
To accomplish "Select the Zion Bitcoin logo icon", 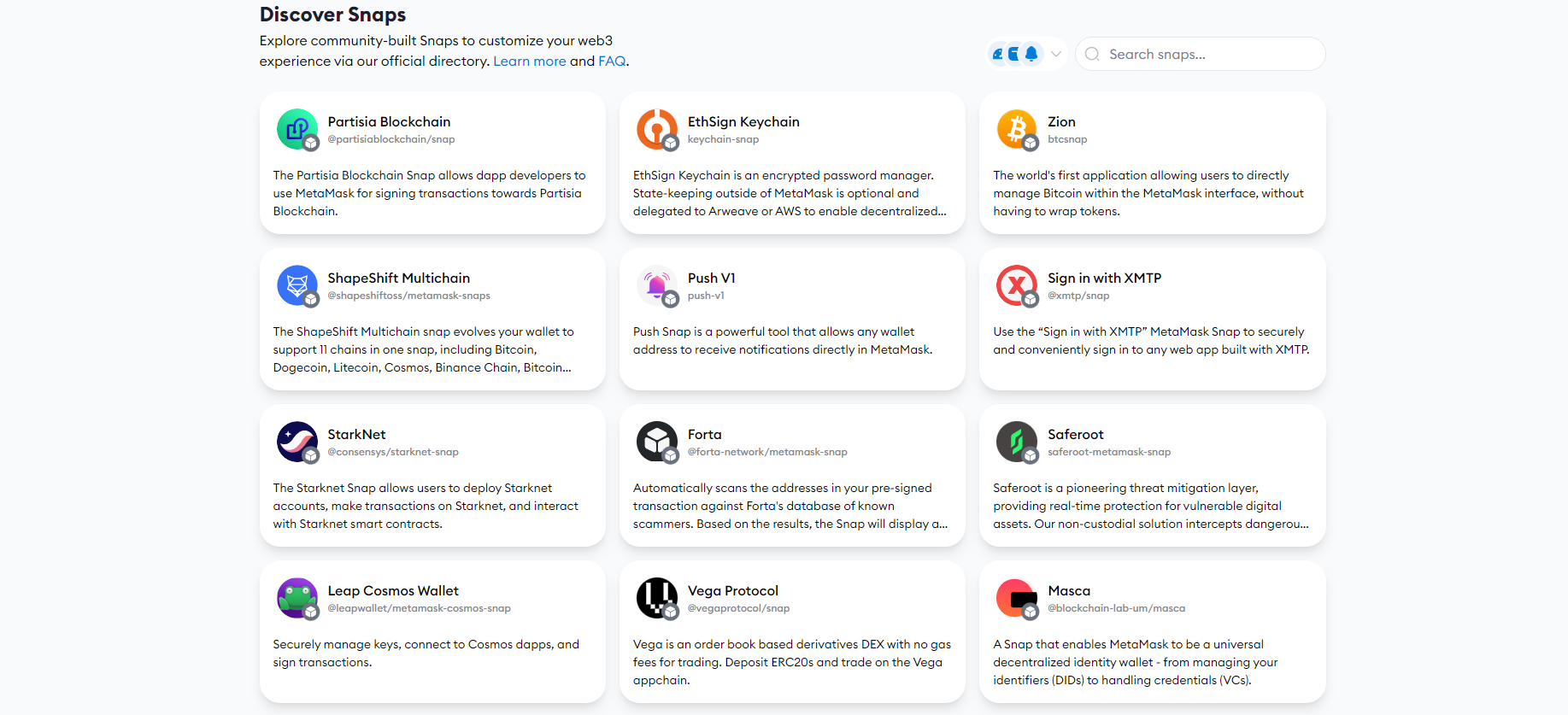I will (1017, 129).
